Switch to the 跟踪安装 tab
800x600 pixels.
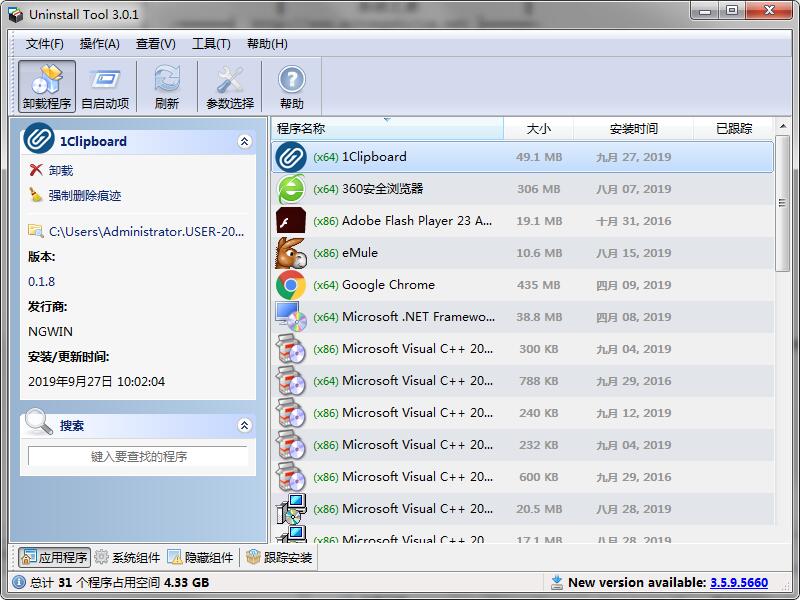point(286,556)
